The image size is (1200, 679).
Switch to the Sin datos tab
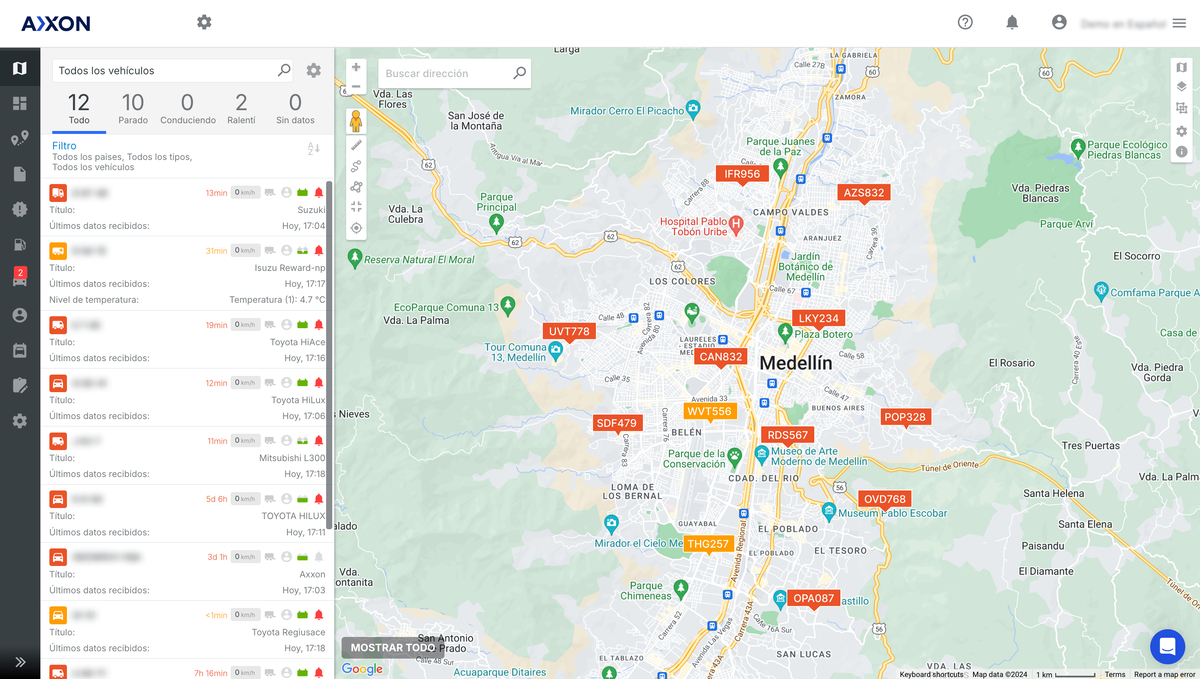pyautogui.click(x=295, y=109)
